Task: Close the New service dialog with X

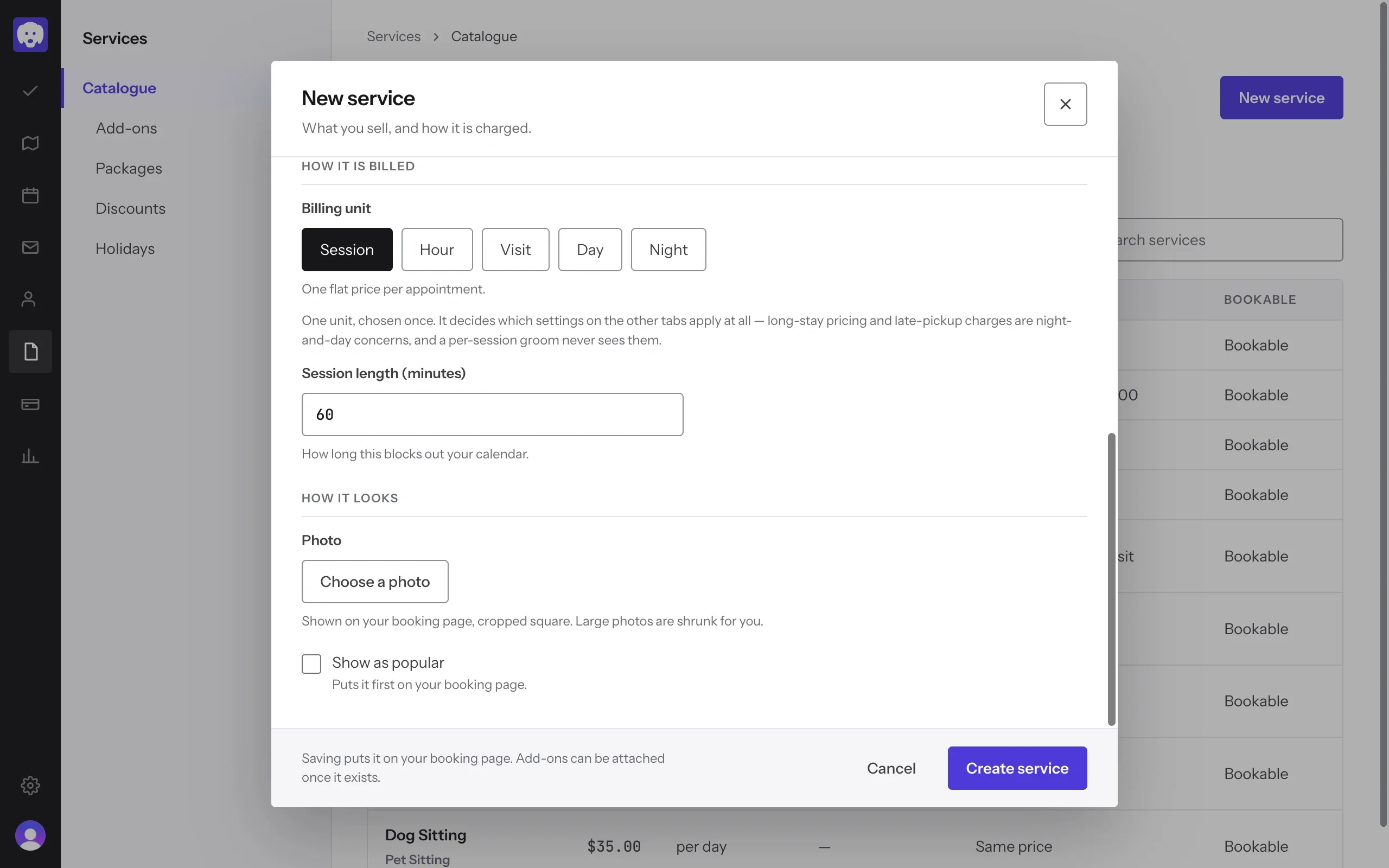Action: (x=1065, y=104)
